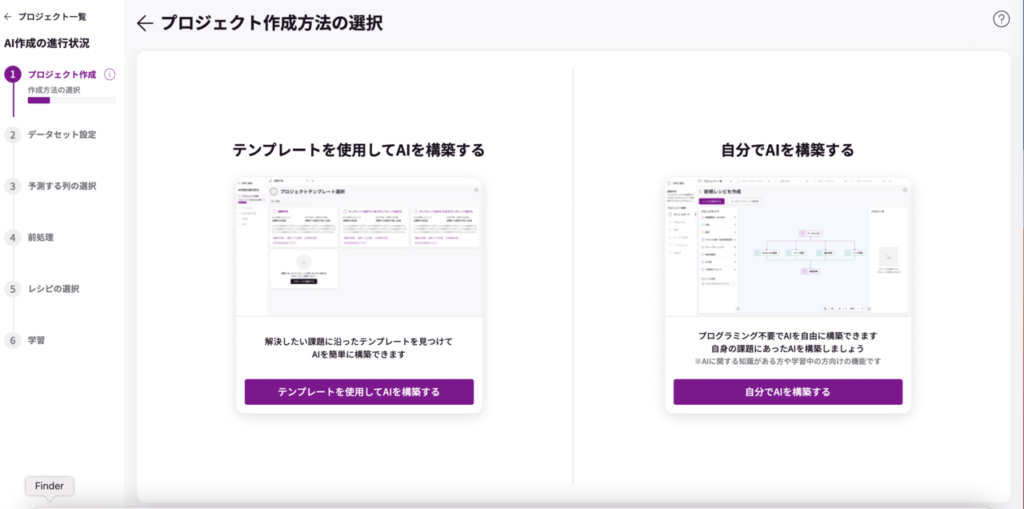Screen dimensions: 1024x509
Task: Click the description AIを簡単に構築できます
Action: click(x=359, y=355)
